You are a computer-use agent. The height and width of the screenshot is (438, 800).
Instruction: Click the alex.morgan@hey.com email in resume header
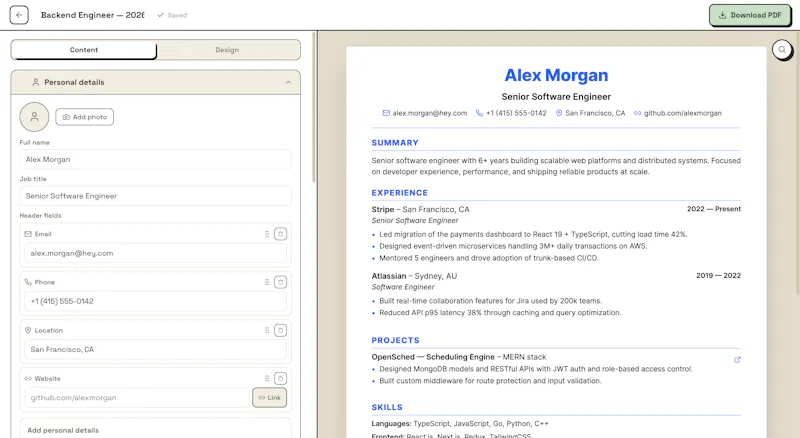pyautogui.click(x=430, y=113)
